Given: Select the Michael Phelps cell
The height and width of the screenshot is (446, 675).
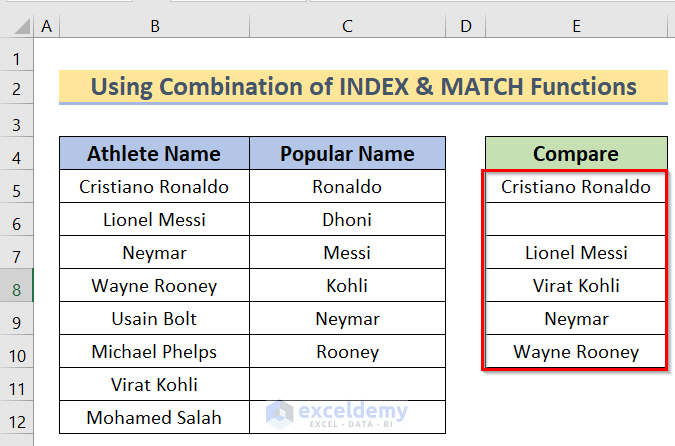Looking at the screenshot, I should tap(154, 352).
